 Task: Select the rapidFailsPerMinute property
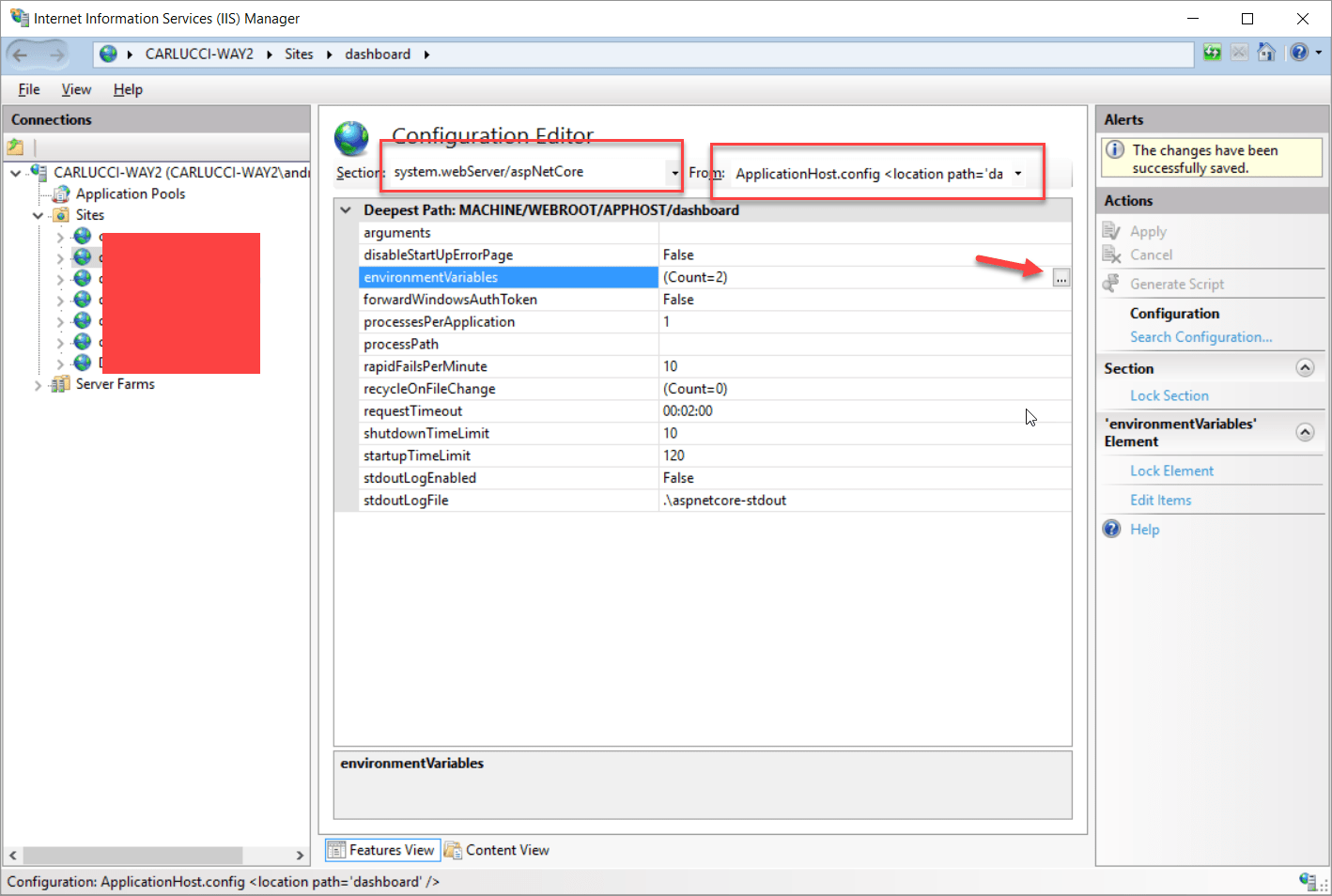point(715,366)
